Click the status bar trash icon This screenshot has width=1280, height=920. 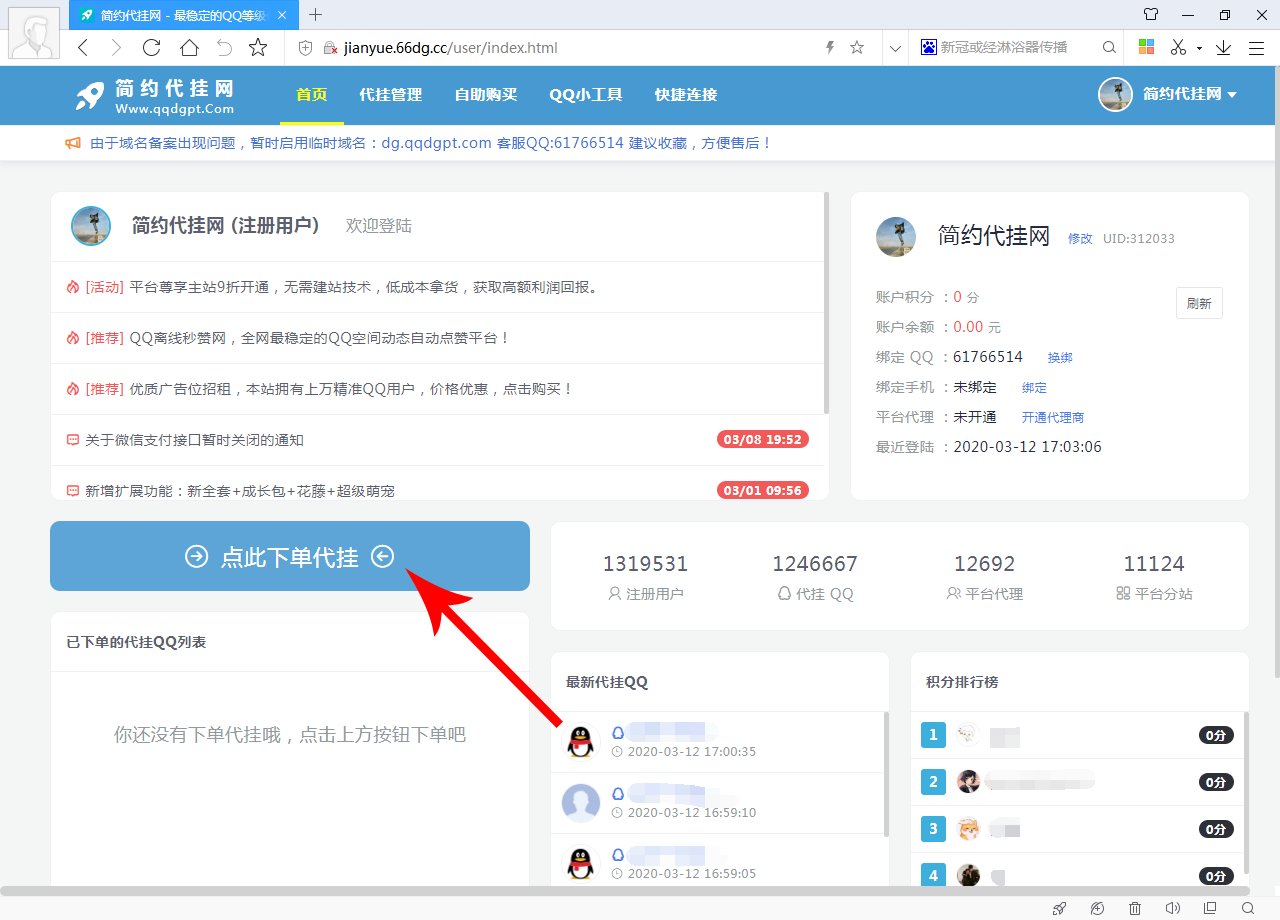tap(1135, 908)
